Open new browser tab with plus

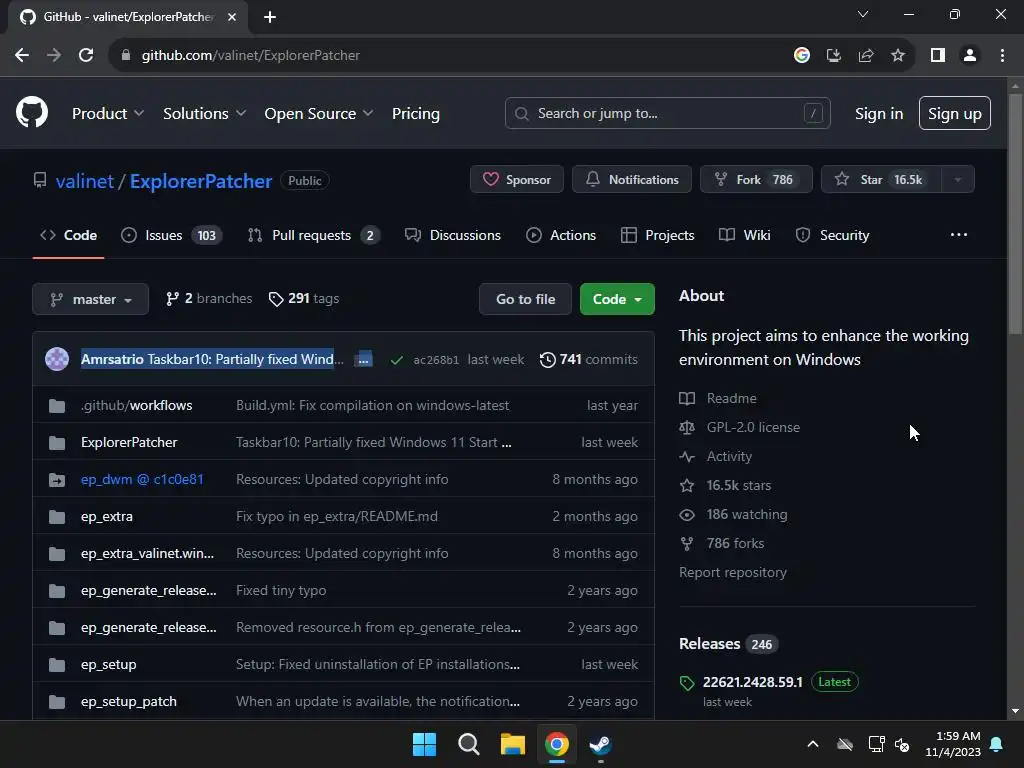coord(270,17)
